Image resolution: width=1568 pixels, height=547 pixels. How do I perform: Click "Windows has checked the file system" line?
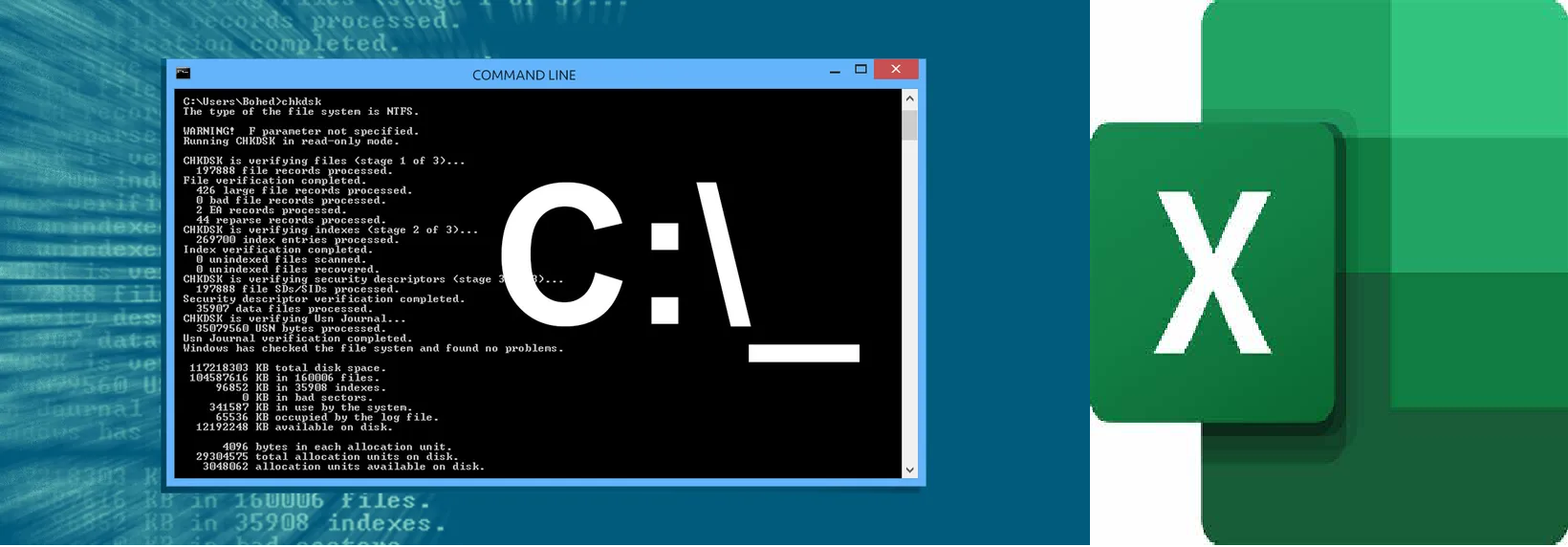tap(373, 348)
